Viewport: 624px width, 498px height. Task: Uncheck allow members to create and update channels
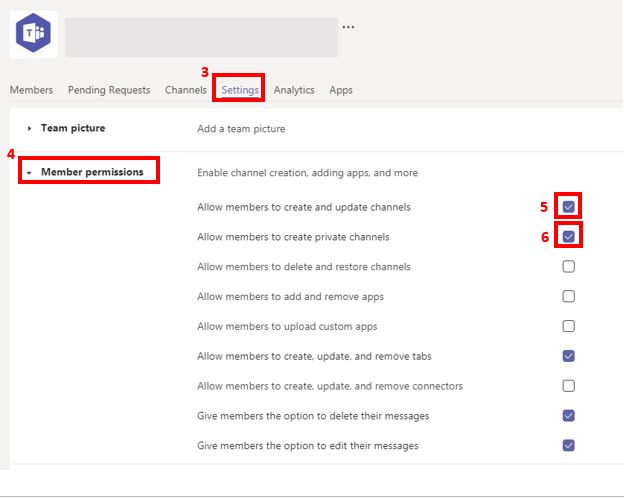pos(568,207)
